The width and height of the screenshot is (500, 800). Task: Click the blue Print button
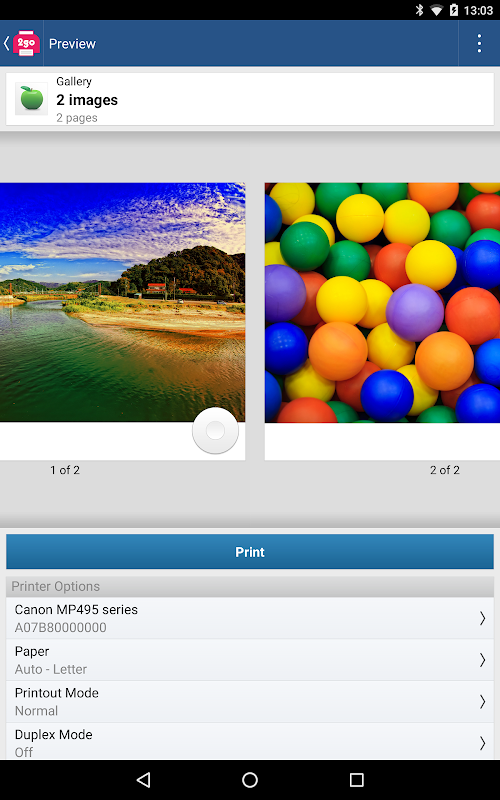(250, 552)
